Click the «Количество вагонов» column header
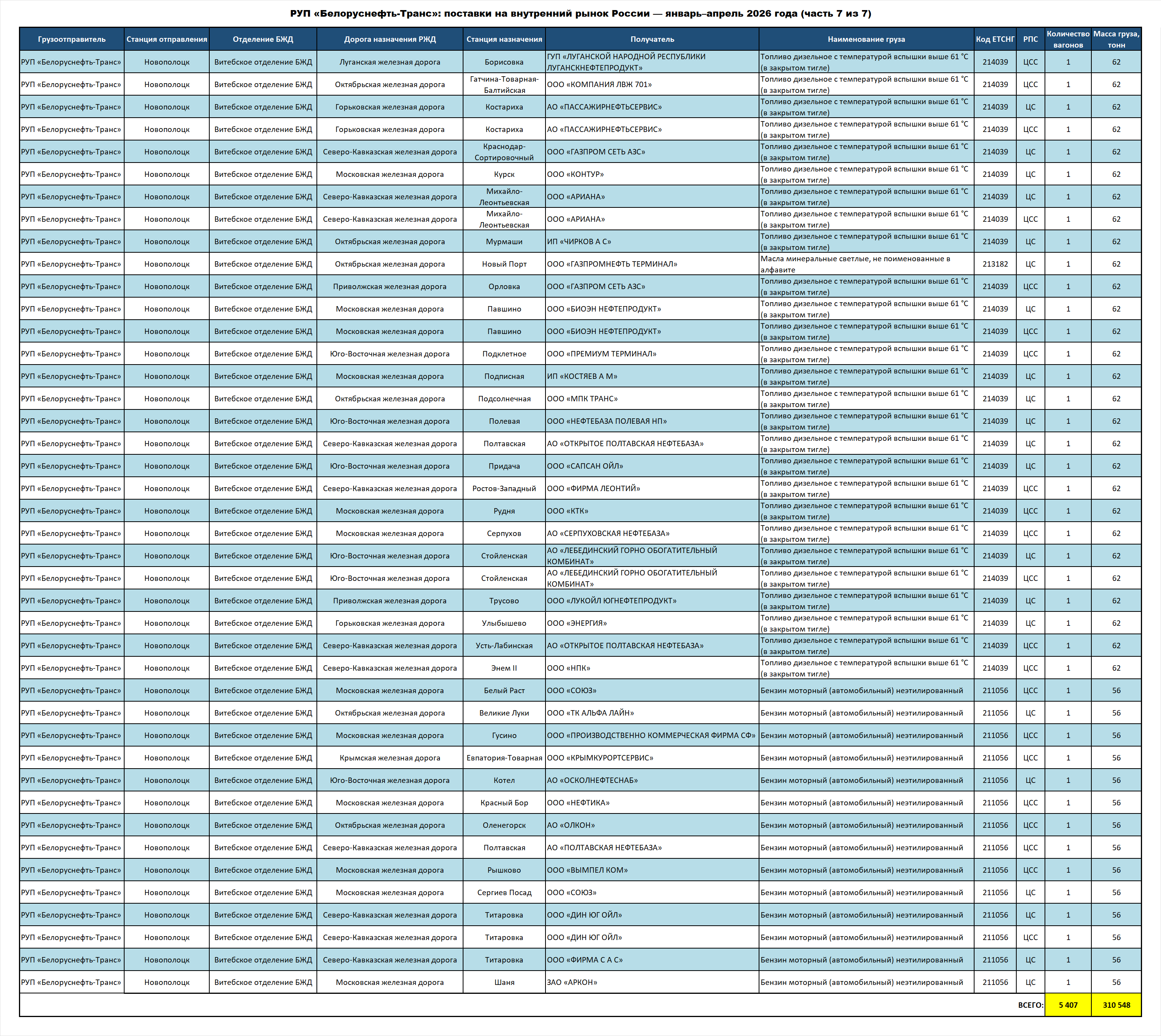Viewport: 1161px width, 1036px height. (1068, 39)
